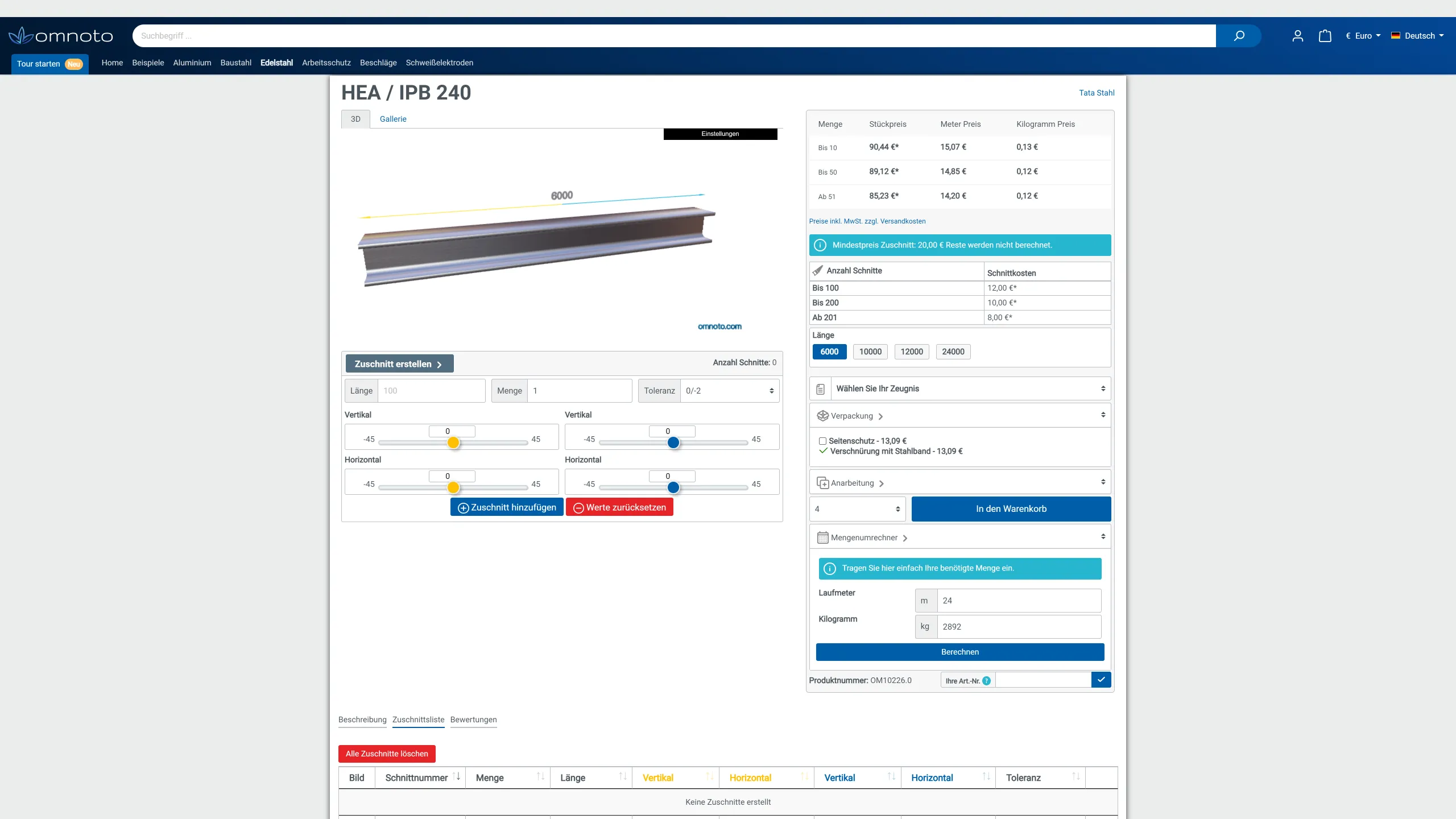Click the Tata Stahl link

click(x=1097, y=93)
